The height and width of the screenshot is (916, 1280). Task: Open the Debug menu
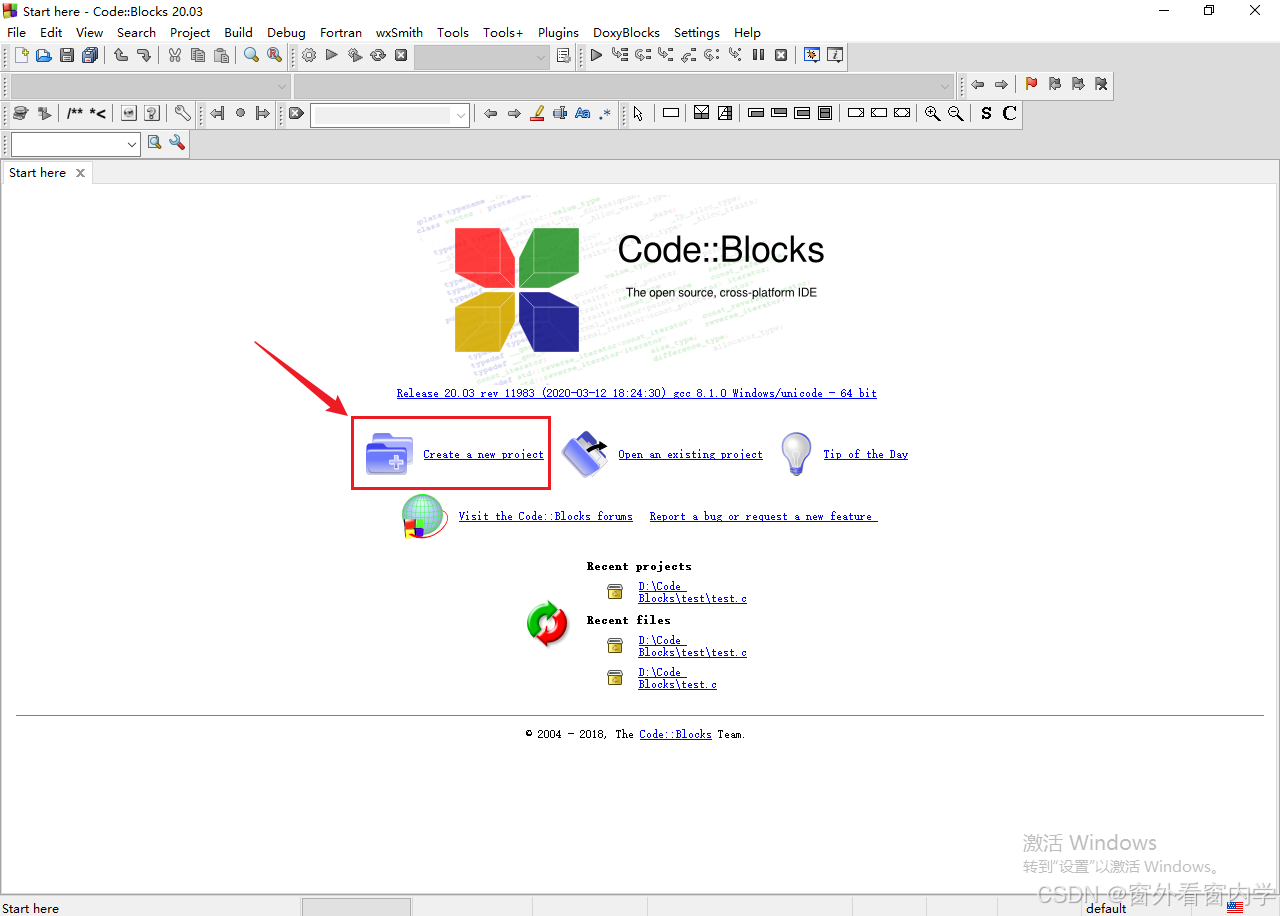286,32
